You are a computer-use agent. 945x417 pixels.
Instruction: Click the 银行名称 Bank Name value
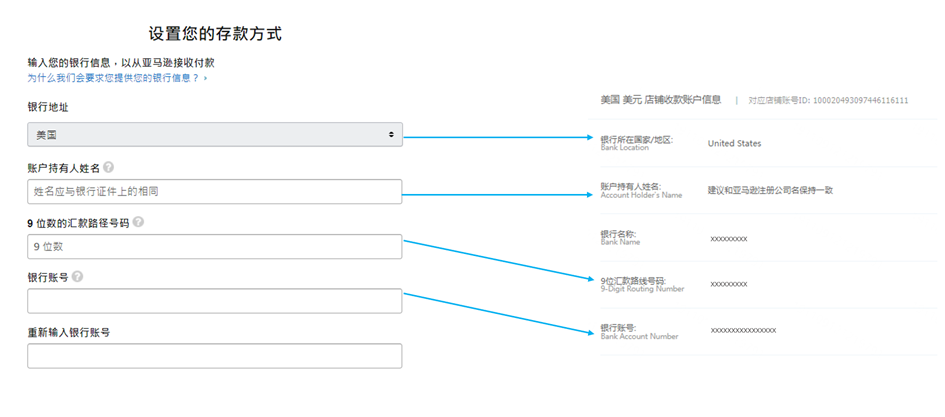[728, 239]
